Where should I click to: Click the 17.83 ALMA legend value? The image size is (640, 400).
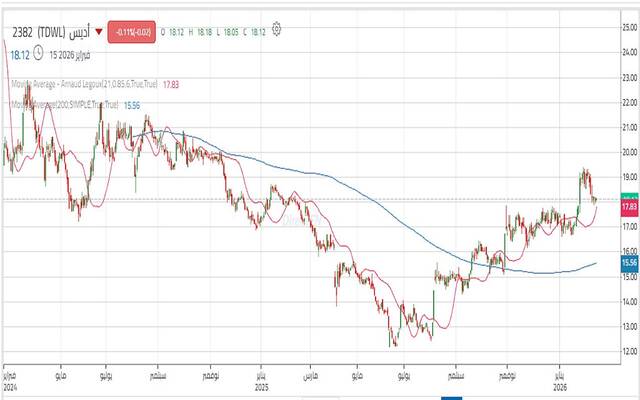click(x=173, y=85)
